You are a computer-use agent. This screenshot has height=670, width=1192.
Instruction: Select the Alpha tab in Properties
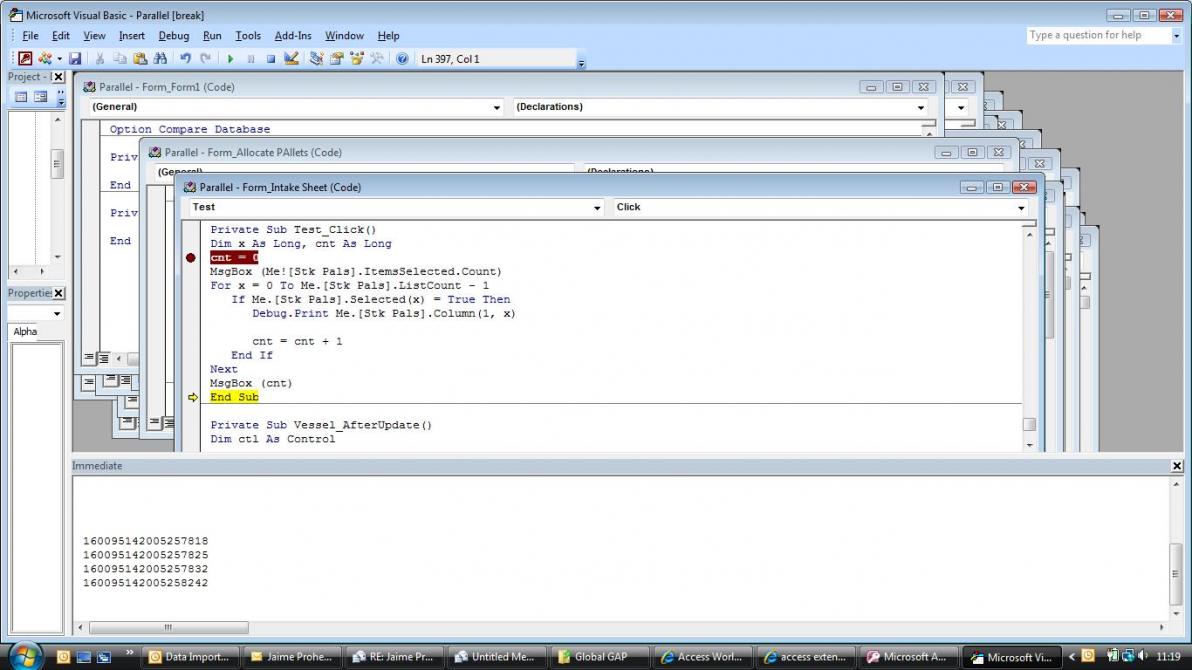25,332
